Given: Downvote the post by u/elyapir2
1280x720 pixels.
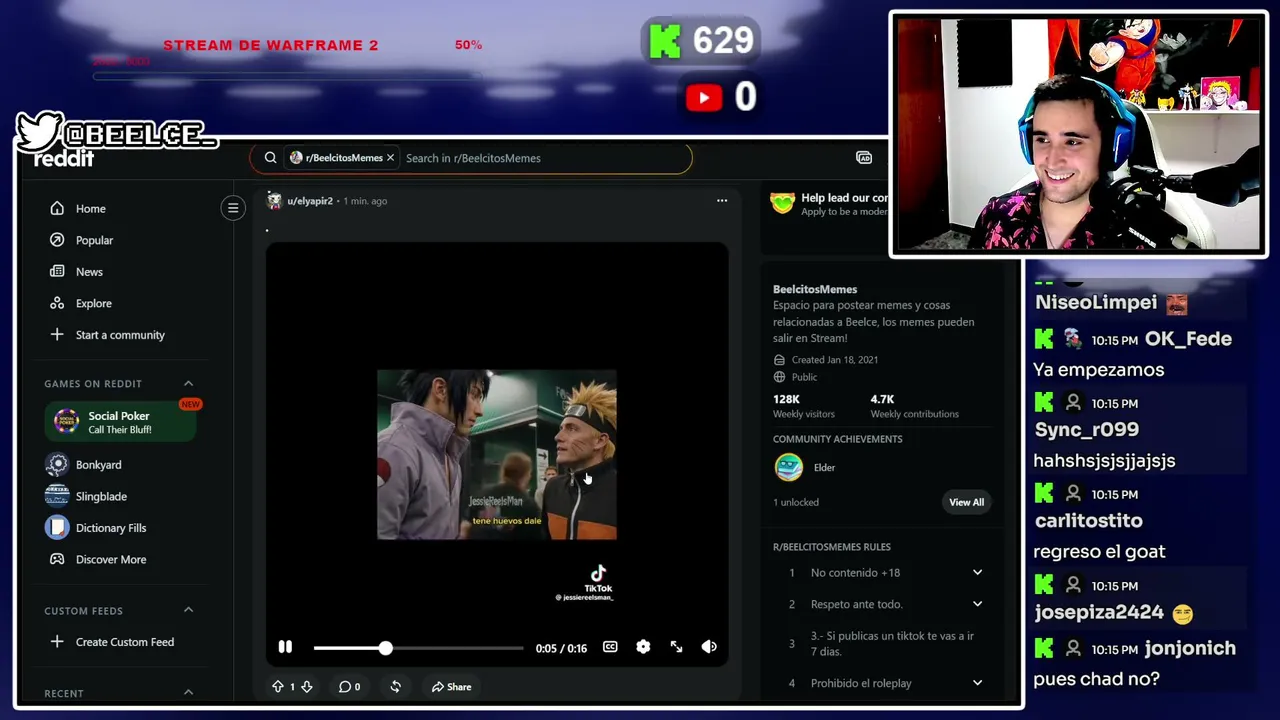Looking at the screenshot, I should click(307, 687).
